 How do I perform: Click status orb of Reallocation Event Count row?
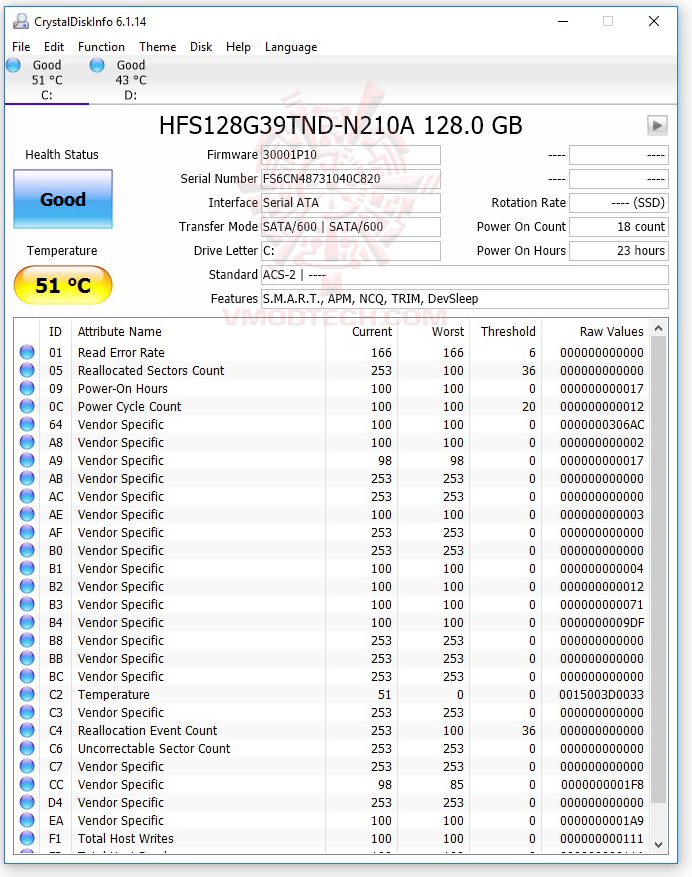27,730
